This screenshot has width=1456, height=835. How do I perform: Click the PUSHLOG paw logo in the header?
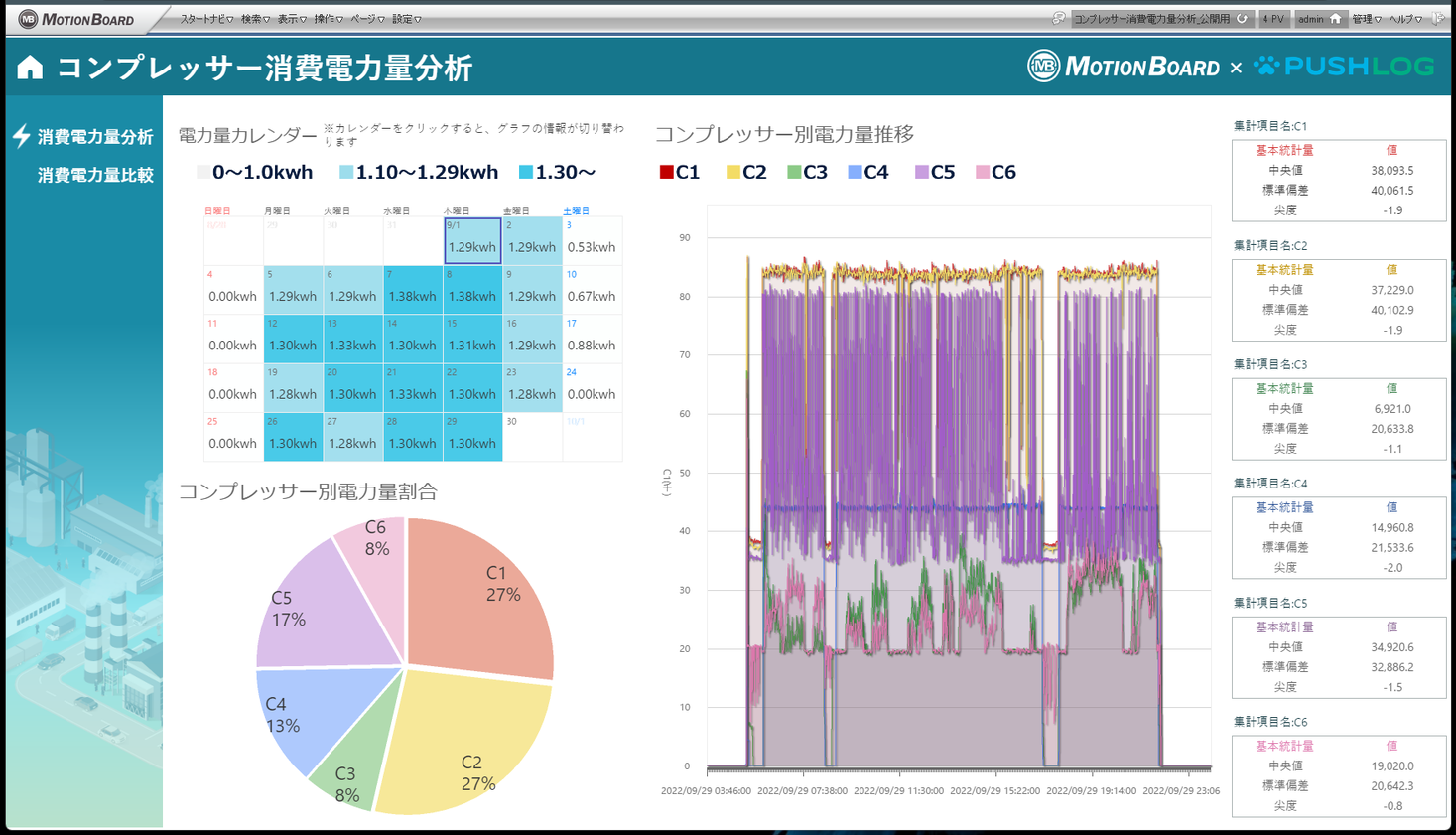pyautogui.click(x=1265, y=66)
